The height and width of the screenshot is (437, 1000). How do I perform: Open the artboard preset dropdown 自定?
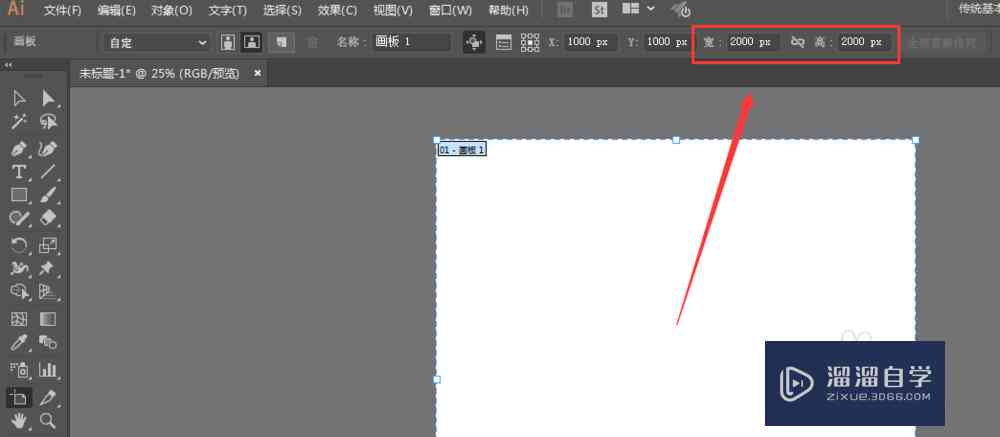tap(157, 43)
